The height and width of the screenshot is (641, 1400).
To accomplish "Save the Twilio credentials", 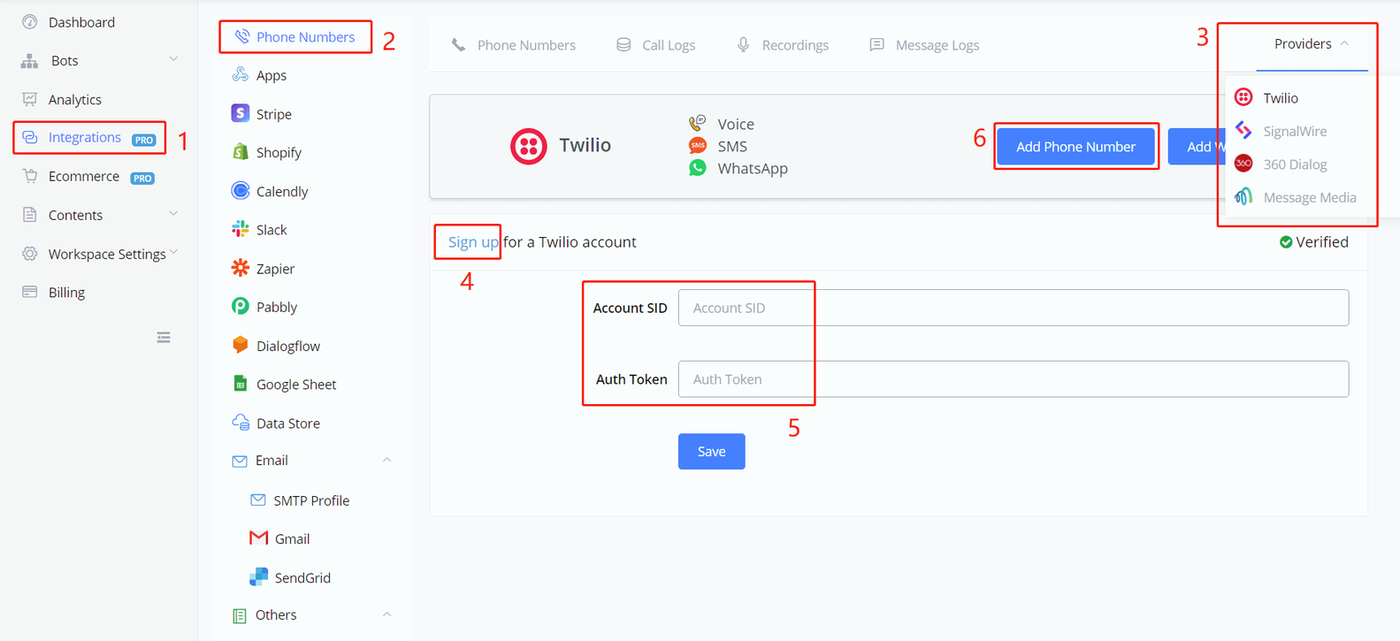I will [x=711, y=451].
